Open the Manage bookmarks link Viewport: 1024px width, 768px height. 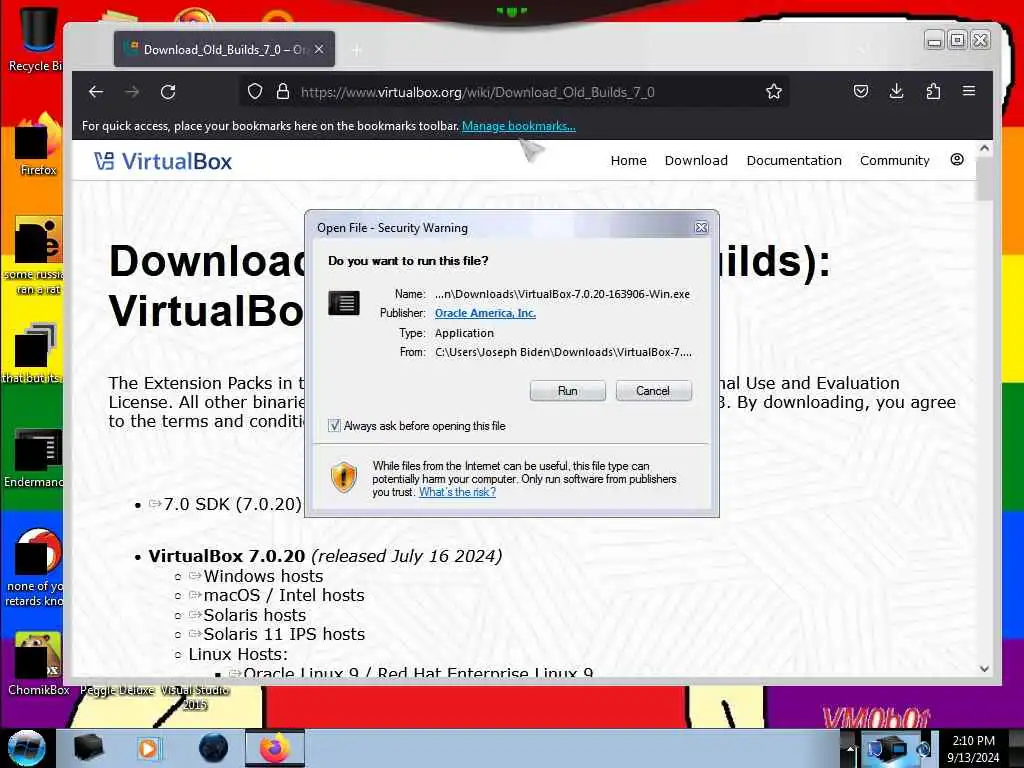519,126
